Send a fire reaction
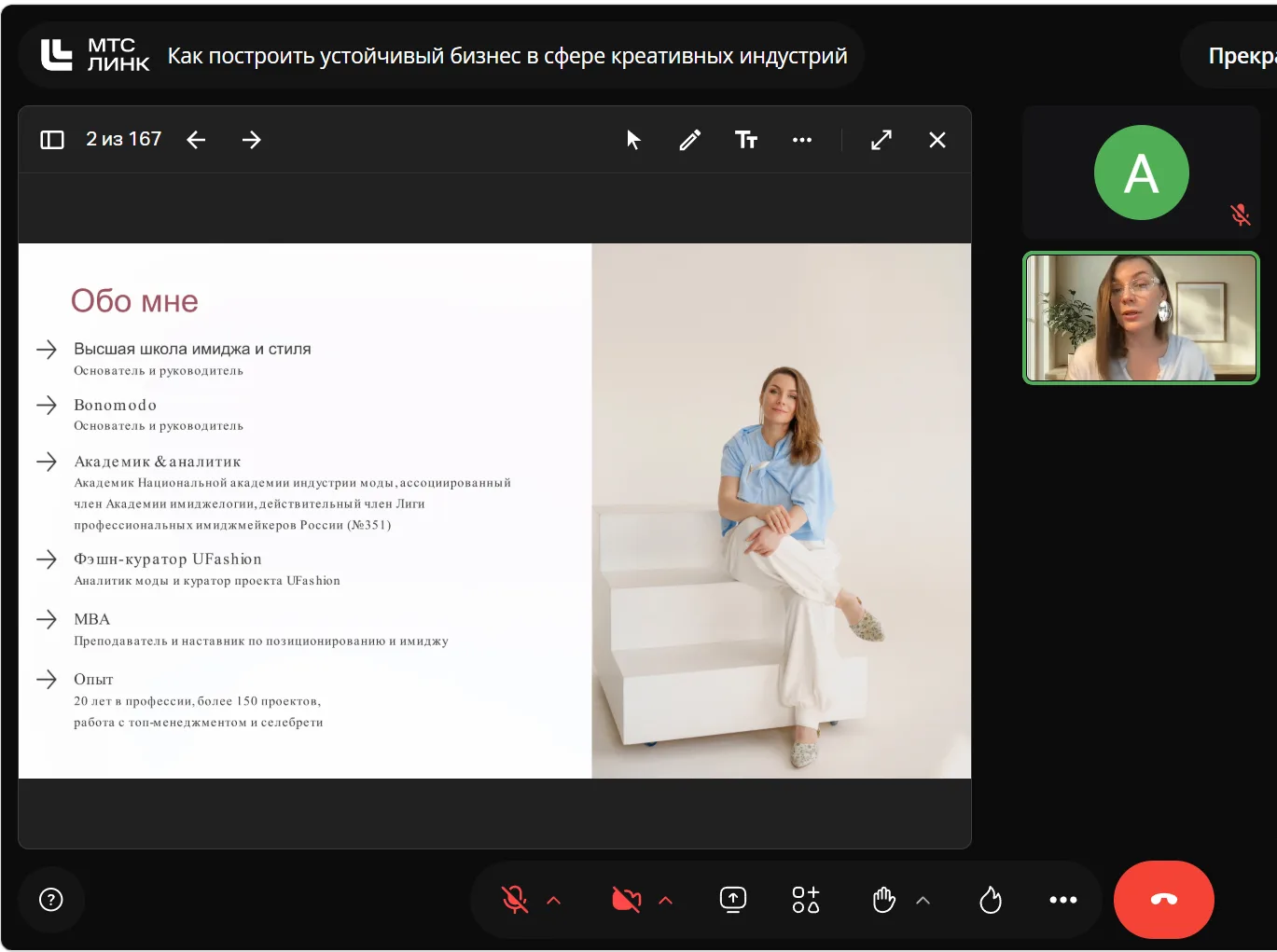 click(x=991, y=900)
